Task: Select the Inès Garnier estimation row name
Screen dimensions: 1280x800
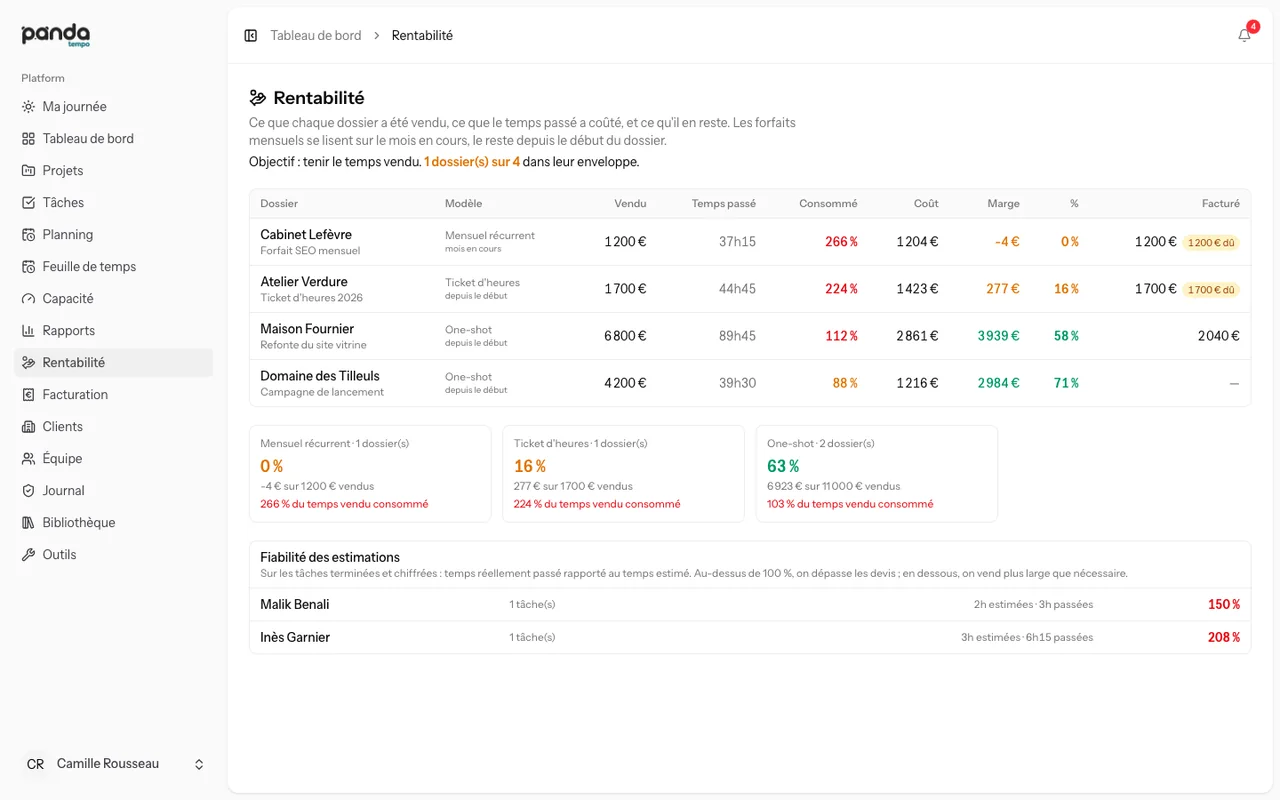Action: 295,637
